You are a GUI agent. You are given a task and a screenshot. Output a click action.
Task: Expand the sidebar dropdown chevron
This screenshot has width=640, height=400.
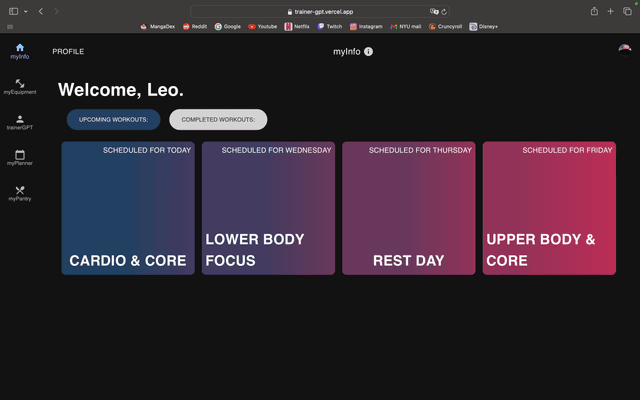[x=26, y=11]
